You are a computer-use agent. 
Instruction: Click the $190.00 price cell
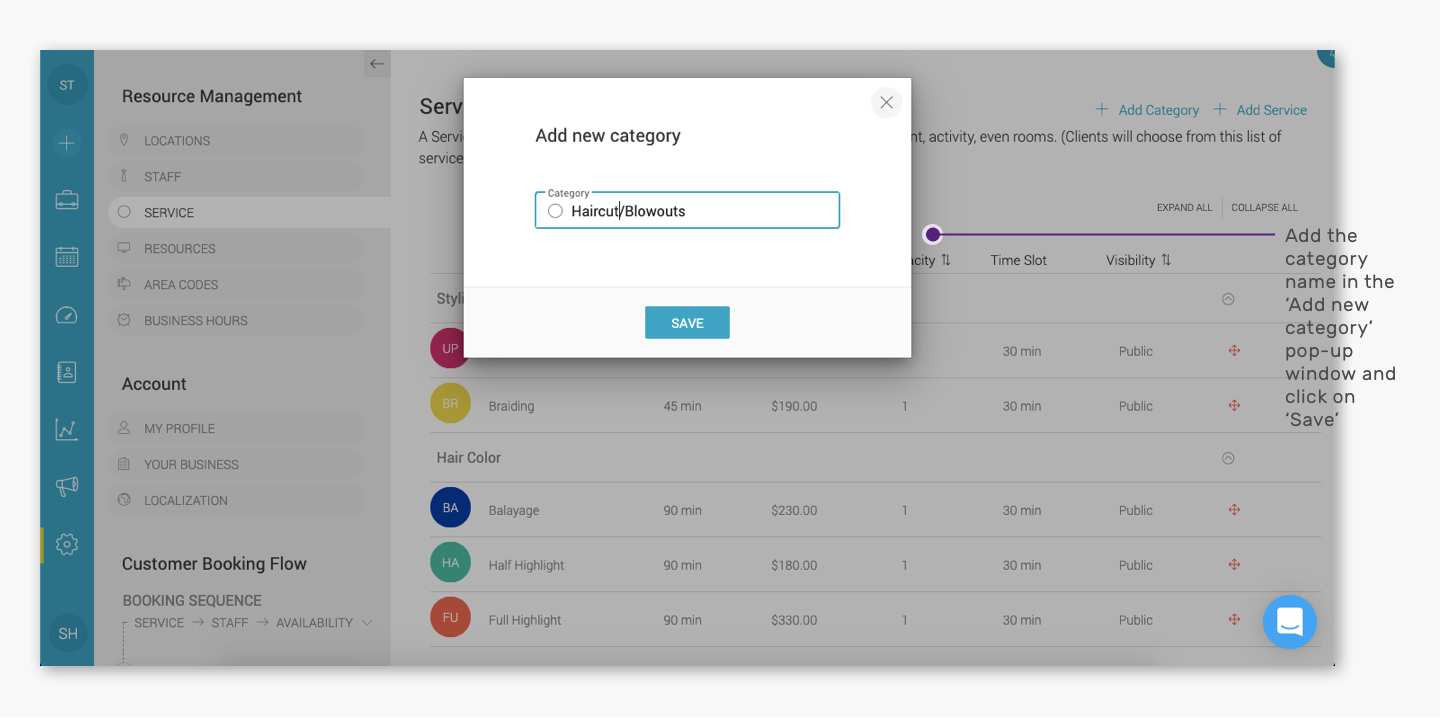click(794, 406)
